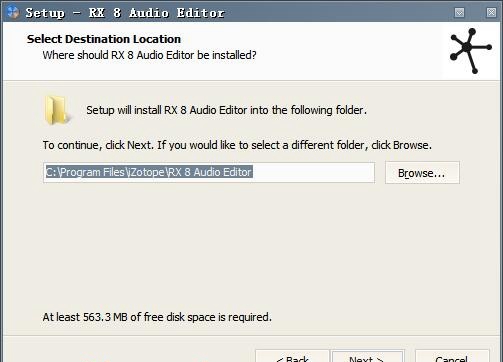The height and width of the screenshot is (362, 503).
Task: Click blank area inside destination folder field
Action: pyautogui.click(x=313, y=172)
